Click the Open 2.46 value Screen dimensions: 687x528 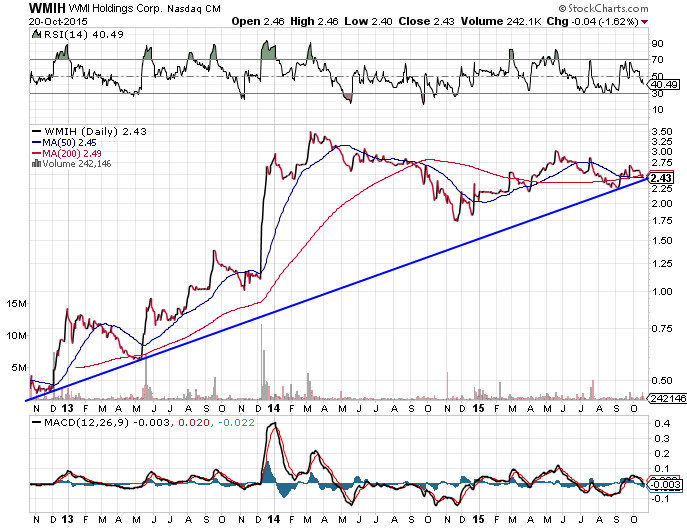(258, 21)
